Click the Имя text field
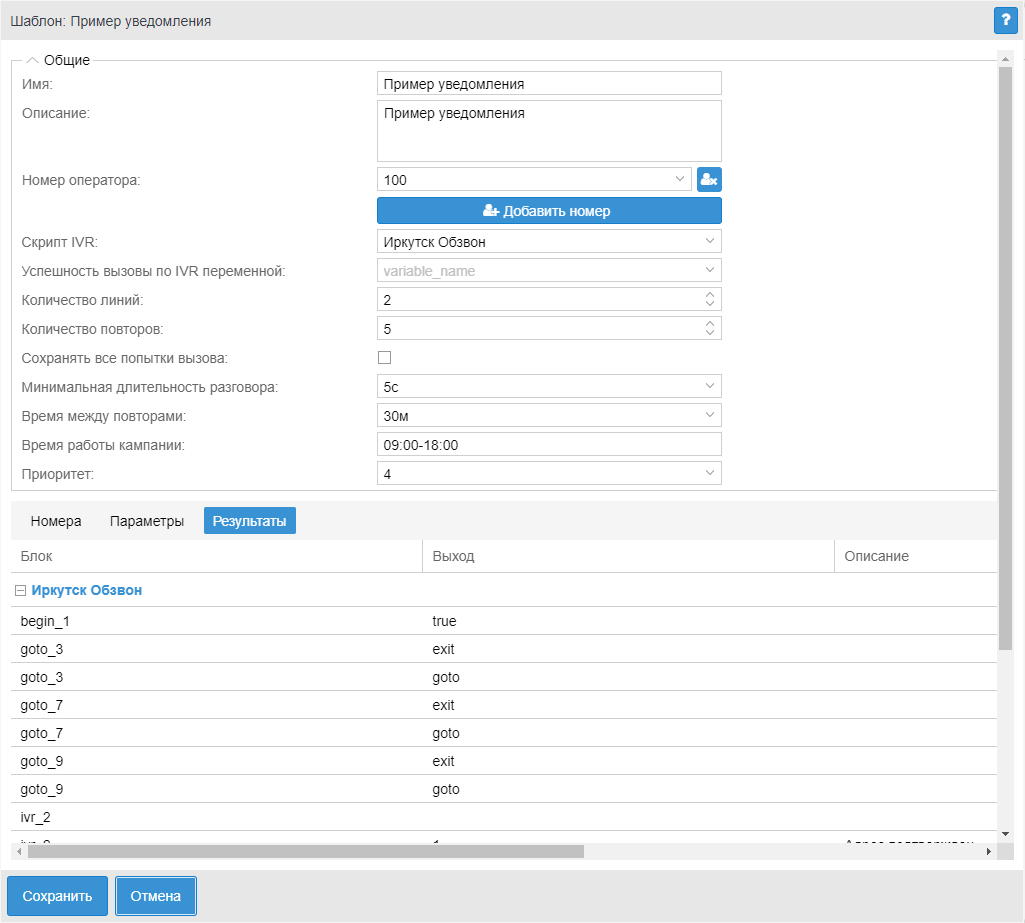 [549, 84]
